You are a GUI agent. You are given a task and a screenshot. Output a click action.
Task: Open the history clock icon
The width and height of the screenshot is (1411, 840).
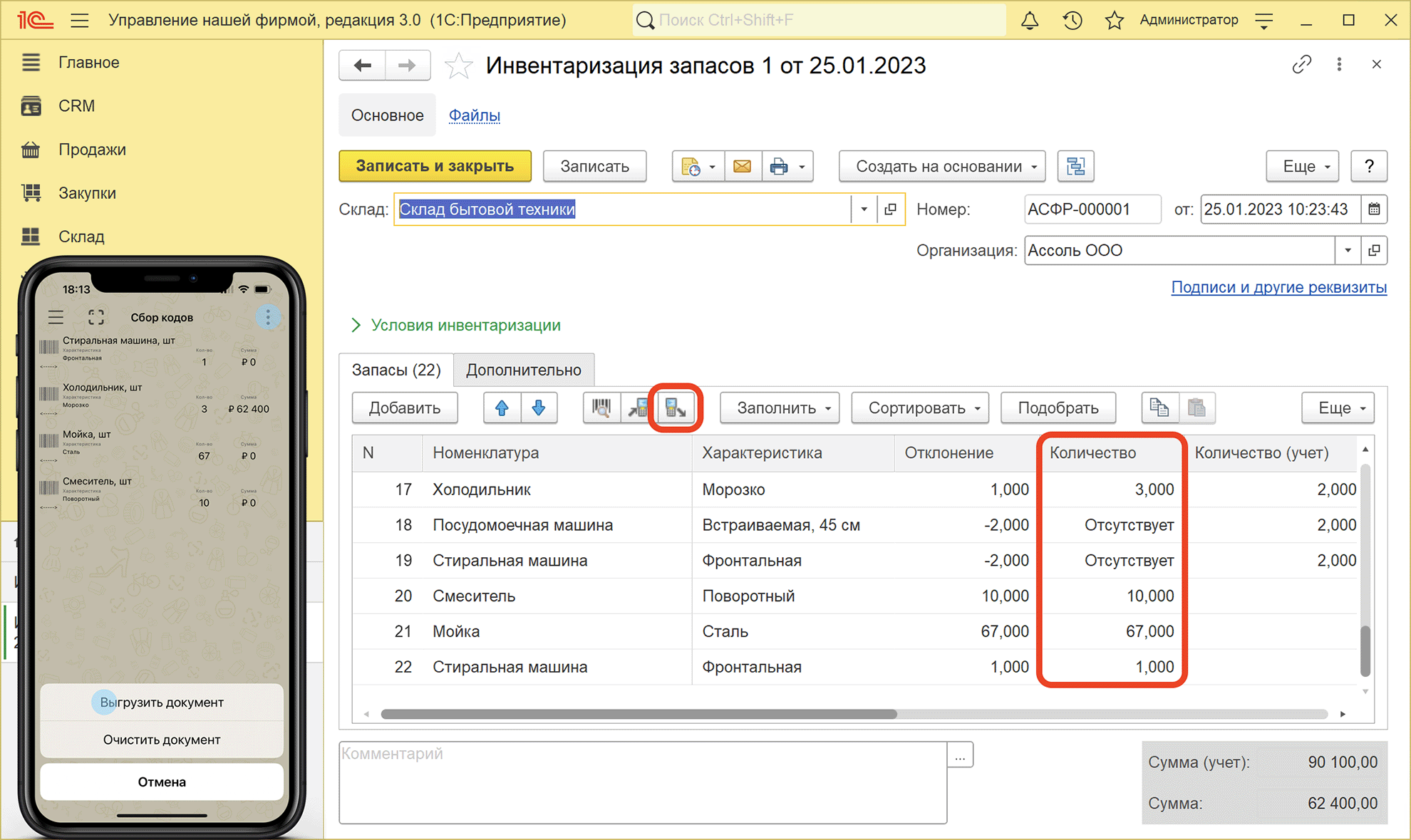[1073, 20]
